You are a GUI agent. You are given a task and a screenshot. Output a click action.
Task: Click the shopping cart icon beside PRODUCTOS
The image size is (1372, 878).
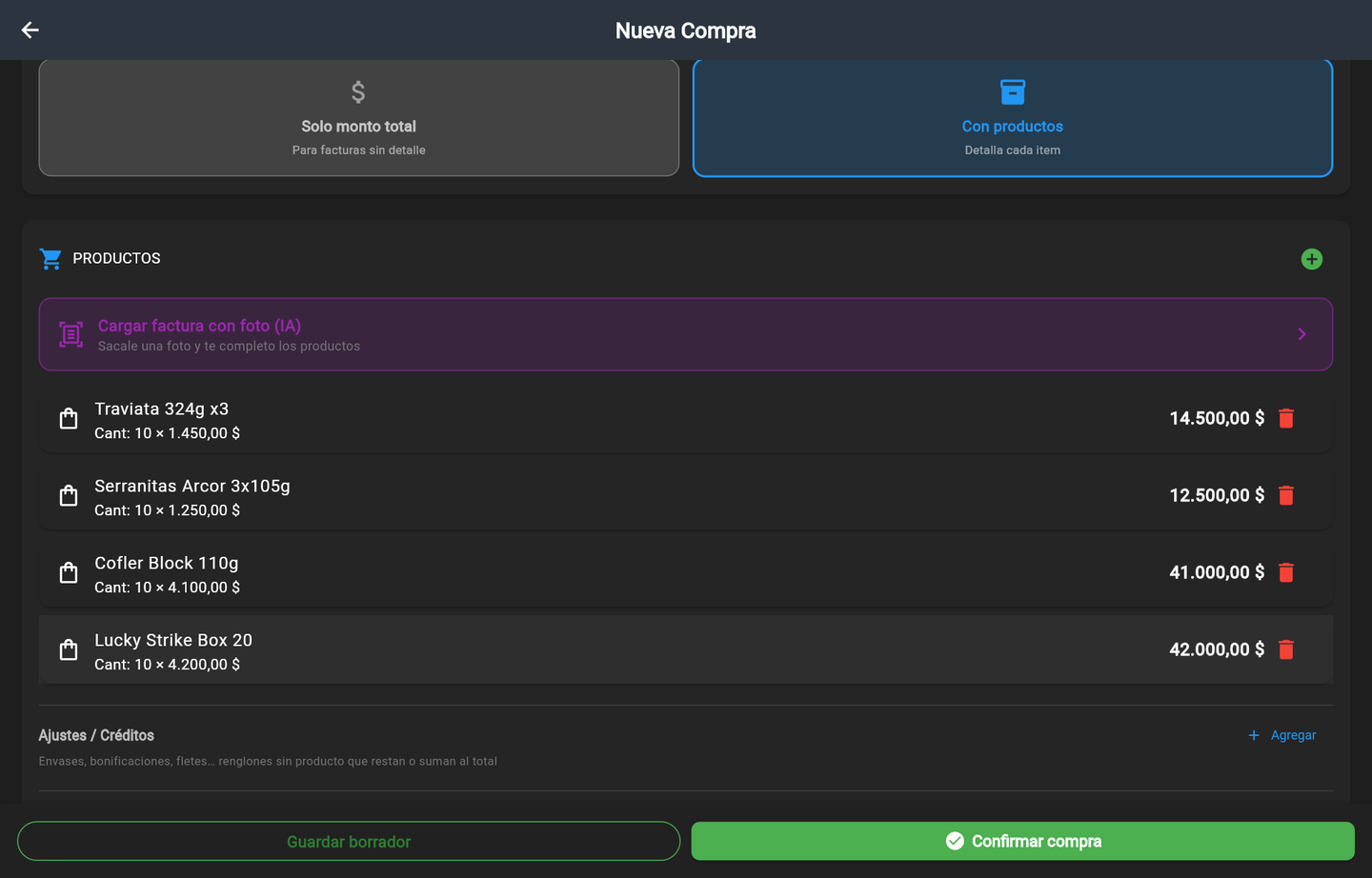click(x=50, y=259)
